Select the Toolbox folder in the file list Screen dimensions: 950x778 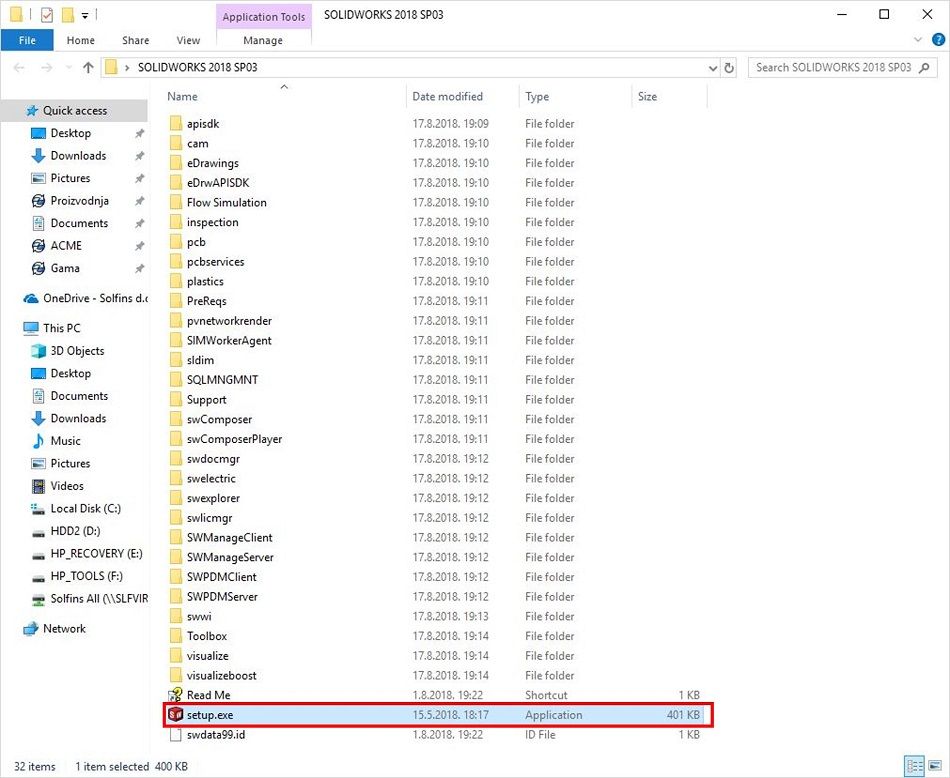(x=206, y=636)
